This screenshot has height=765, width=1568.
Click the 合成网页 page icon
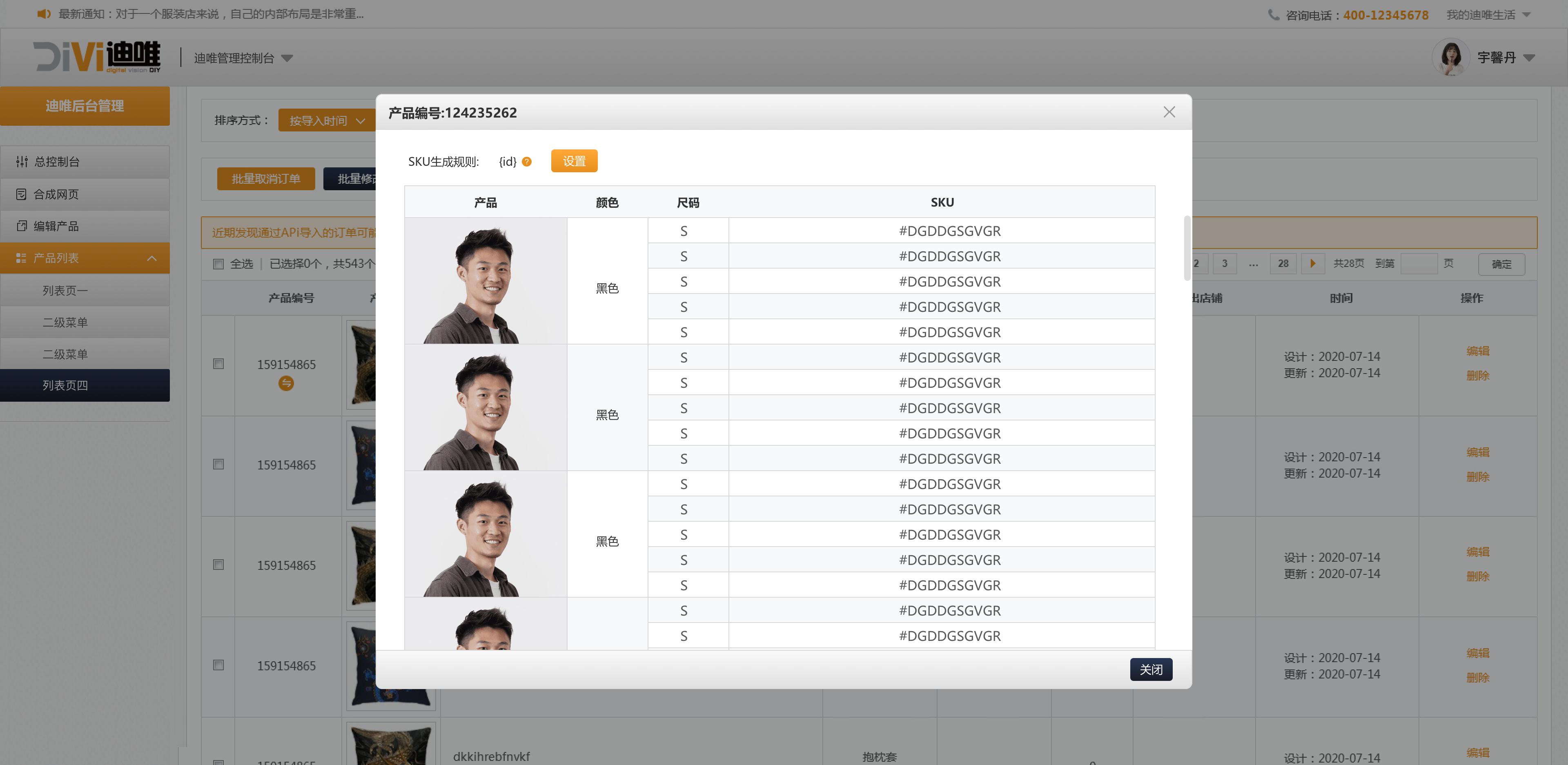point(21,194)
